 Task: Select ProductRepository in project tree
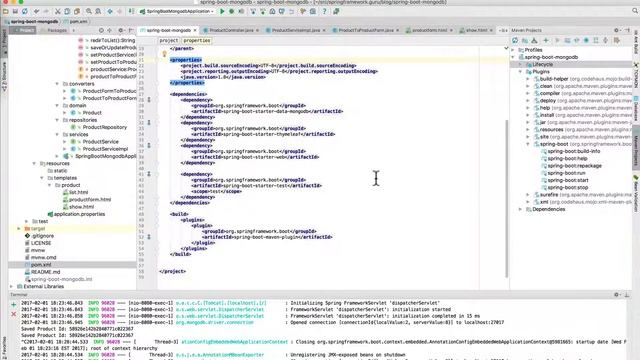point(105,127)
